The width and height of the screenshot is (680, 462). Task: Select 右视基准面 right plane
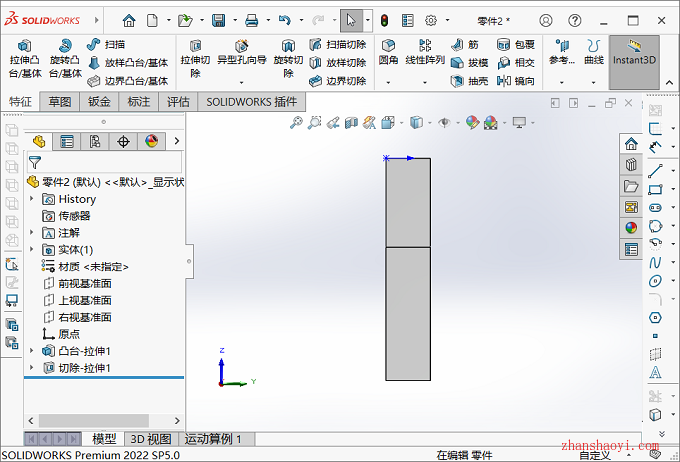(x=78, y=317)
